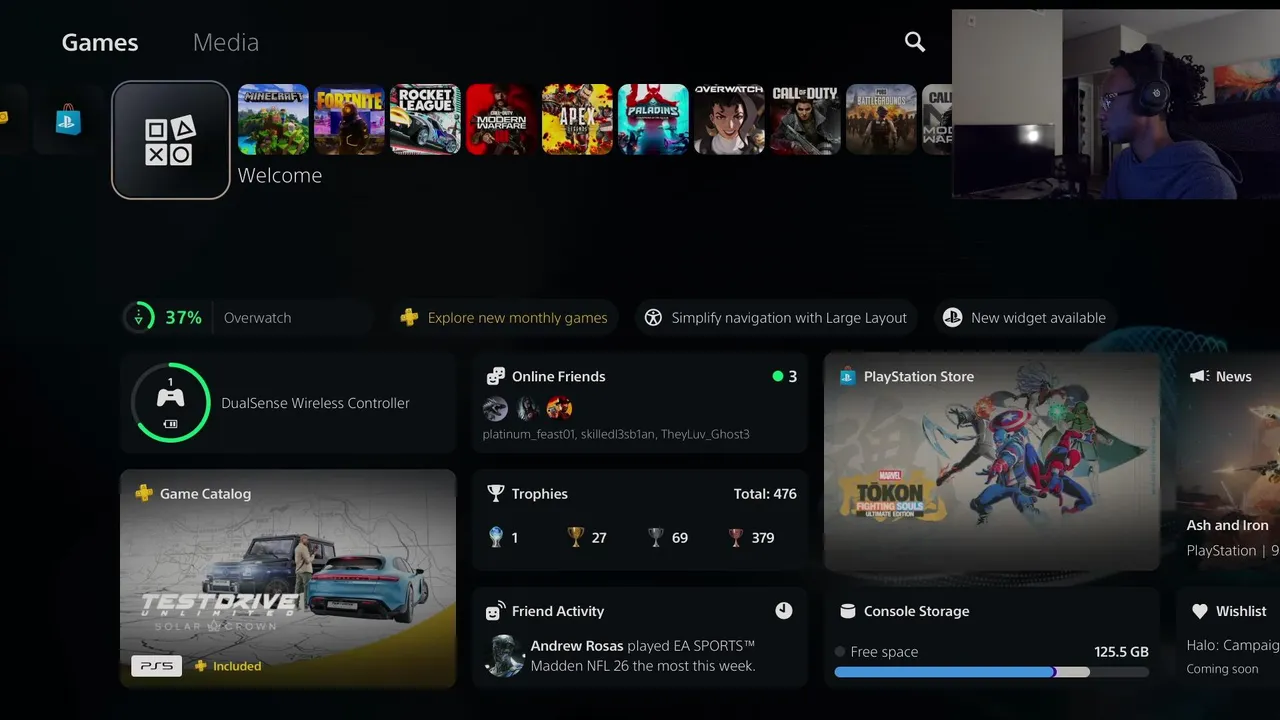
Task: Click the silver trophy icon showing 69
Action: [656, 537]
